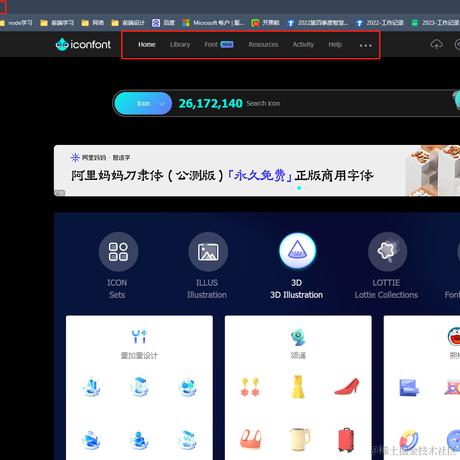Select the active cyan banner carousel dot

[299, 188]
